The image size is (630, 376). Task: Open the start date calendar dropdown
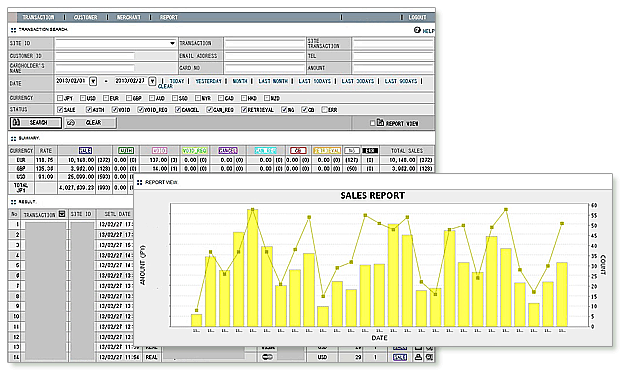93,81
